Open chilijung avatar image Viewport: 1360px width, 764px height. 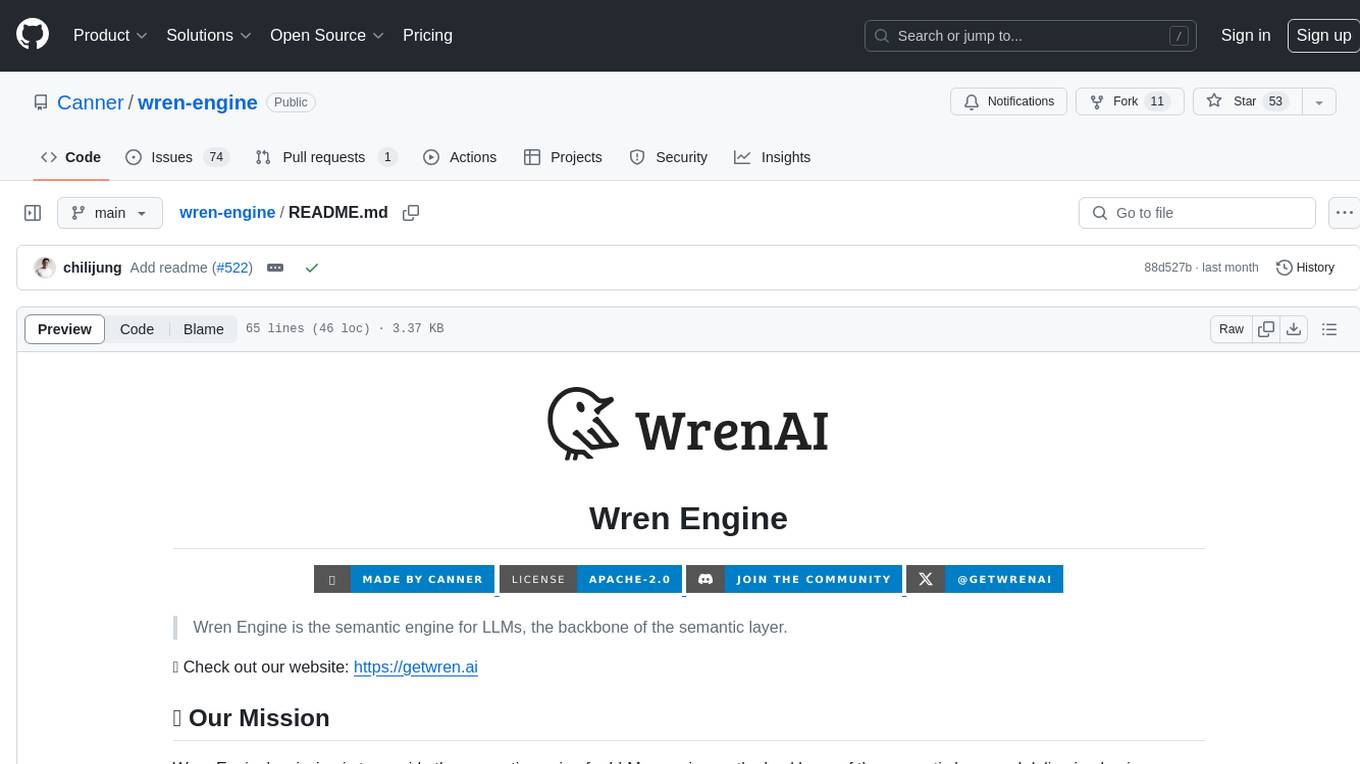(44, 267)
